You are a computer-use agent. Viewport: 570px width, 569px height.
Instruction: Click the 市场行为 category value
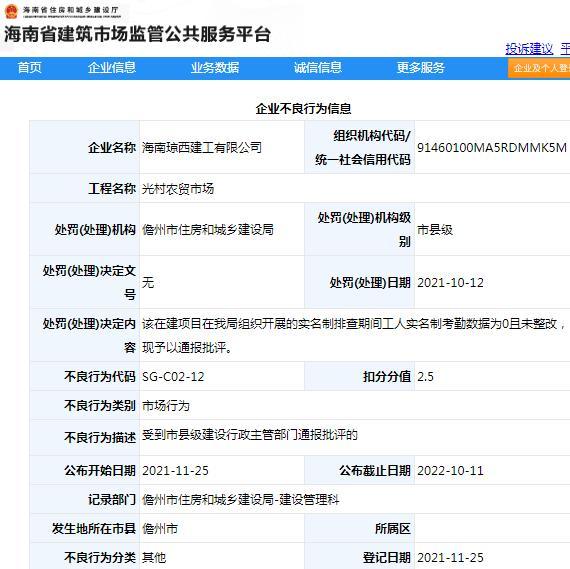[166, 406]
